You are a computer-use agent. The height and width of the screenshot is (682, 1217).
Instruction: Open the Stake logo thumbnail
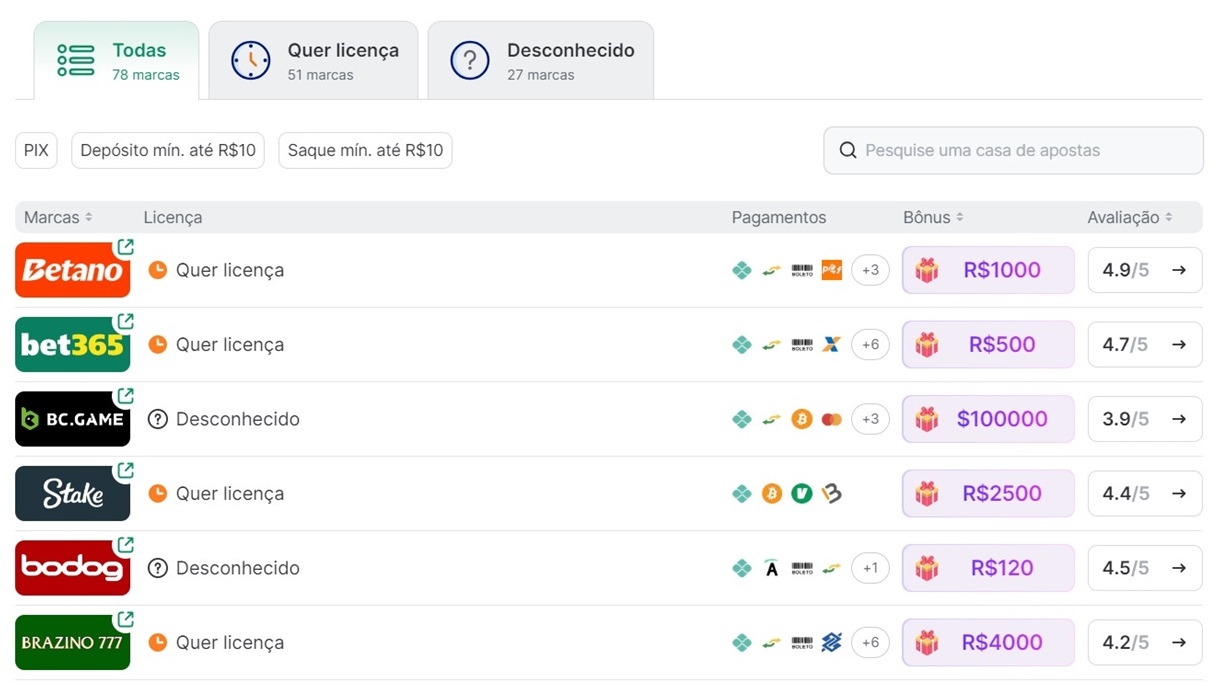pyautogui.click(x=72, y=494)
